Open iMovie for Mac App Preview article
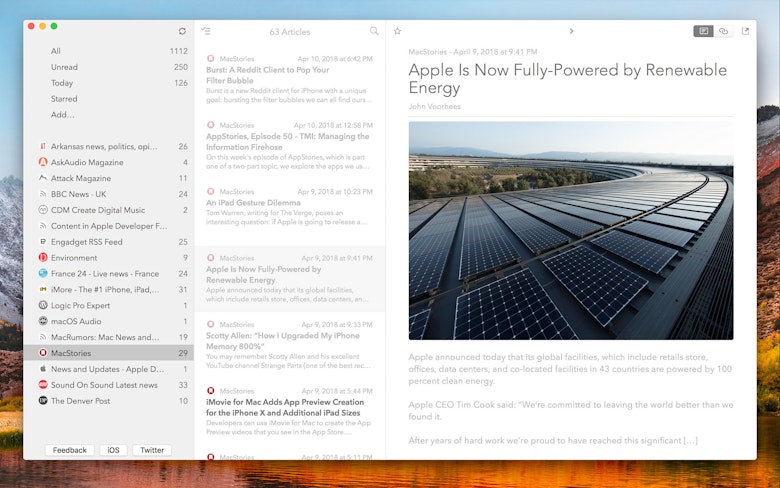This screenshot has width=780, height=488. coord(290,411)
